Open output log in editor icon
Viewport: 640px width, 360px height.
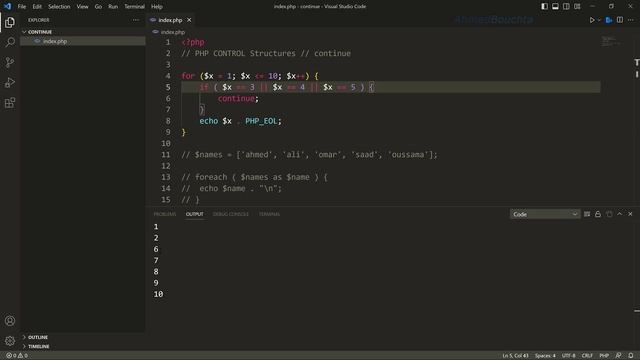(x=609, y=214)
